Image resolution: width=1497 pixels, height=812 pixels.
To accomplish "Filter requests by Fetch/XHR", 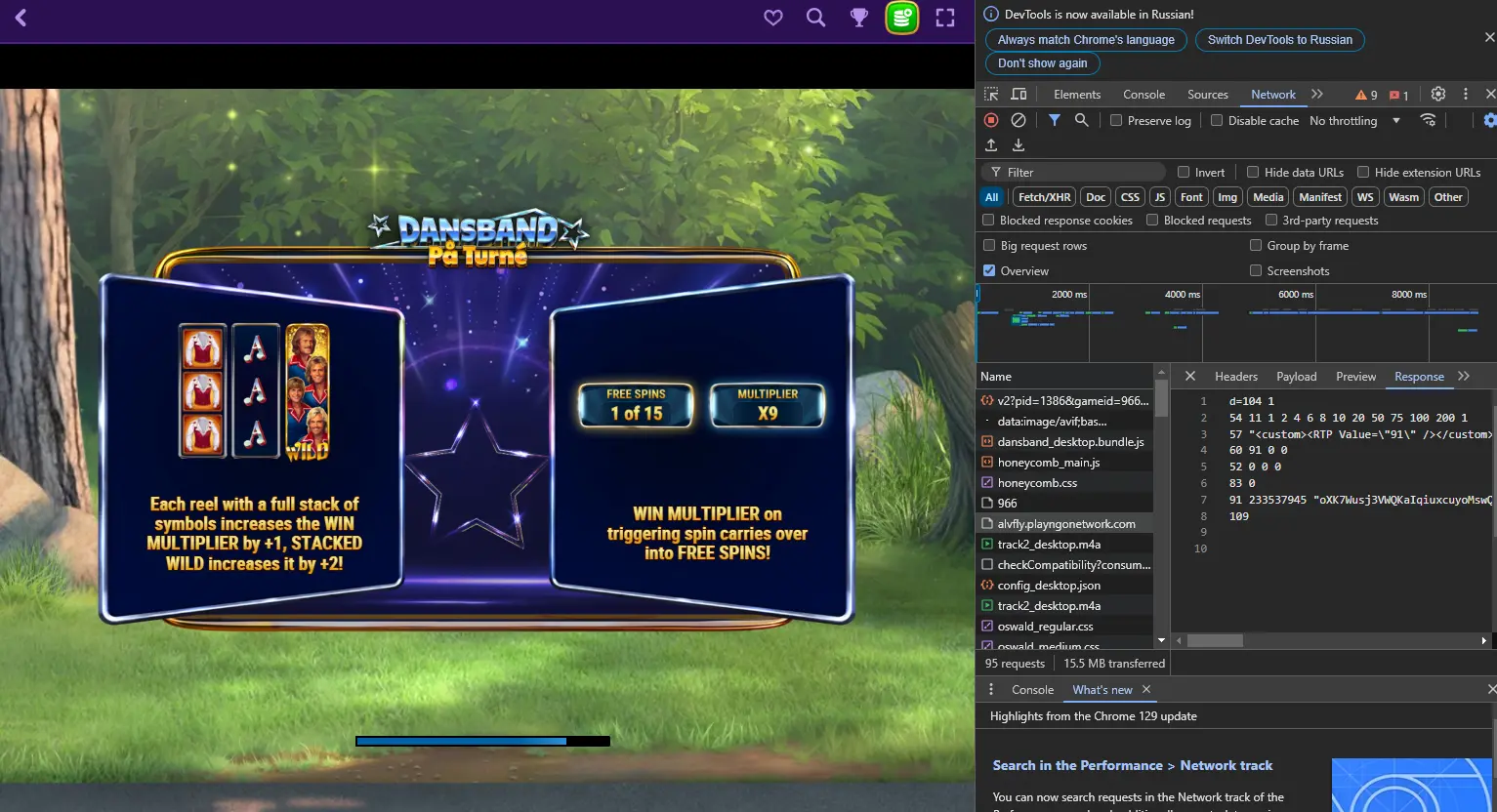I will coord(1044,197).
